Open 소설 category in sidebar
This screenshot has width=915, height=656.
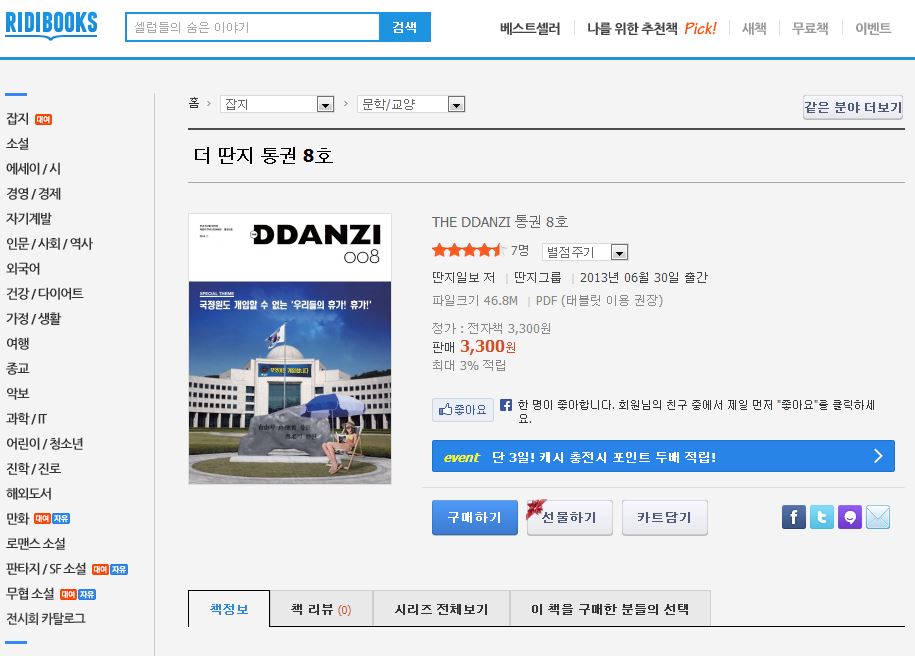(18, 144)
